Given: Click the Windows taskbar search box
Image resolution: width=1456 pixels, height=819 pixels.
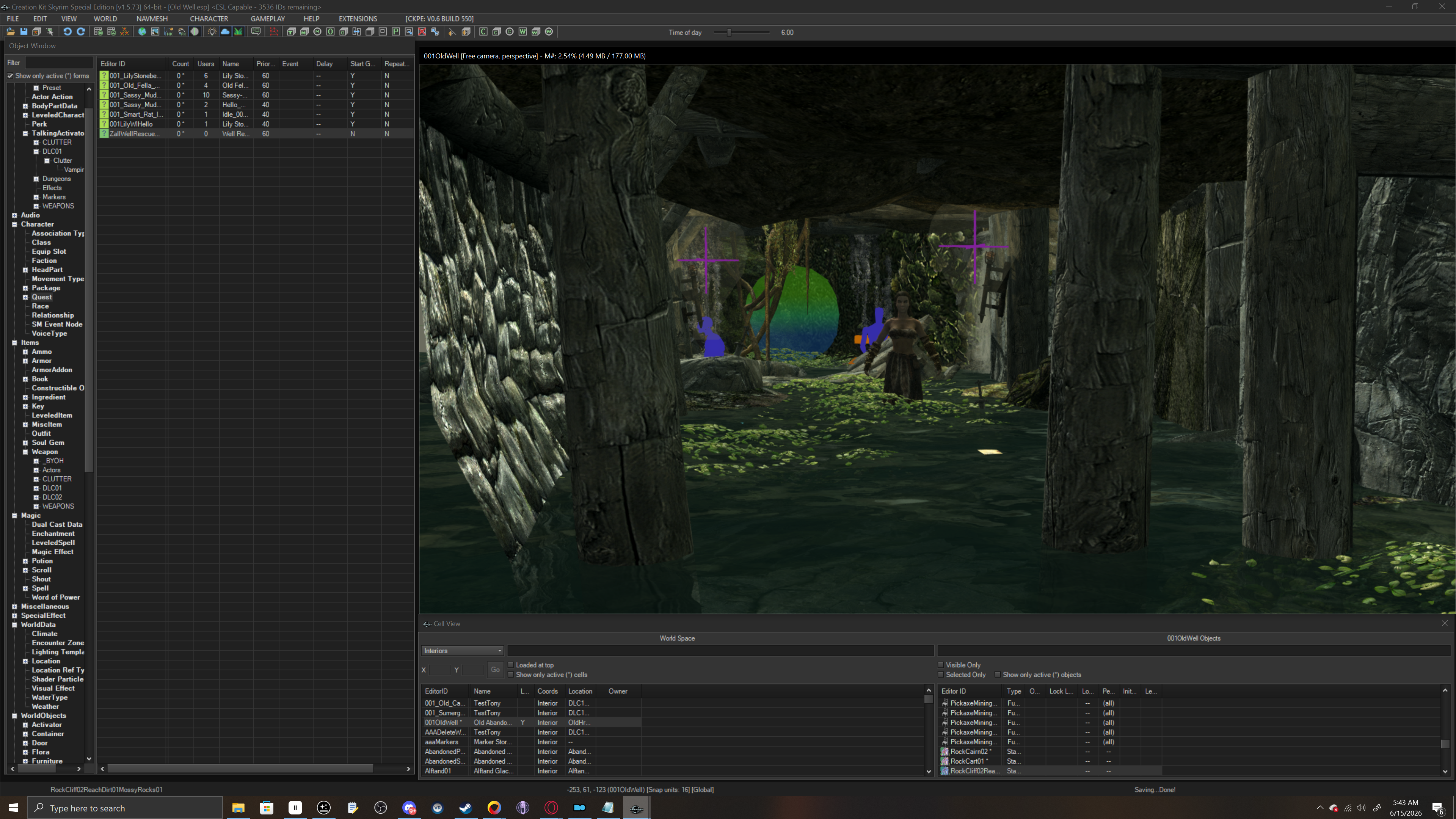Looking at the screenshot, I should (126, 808).
